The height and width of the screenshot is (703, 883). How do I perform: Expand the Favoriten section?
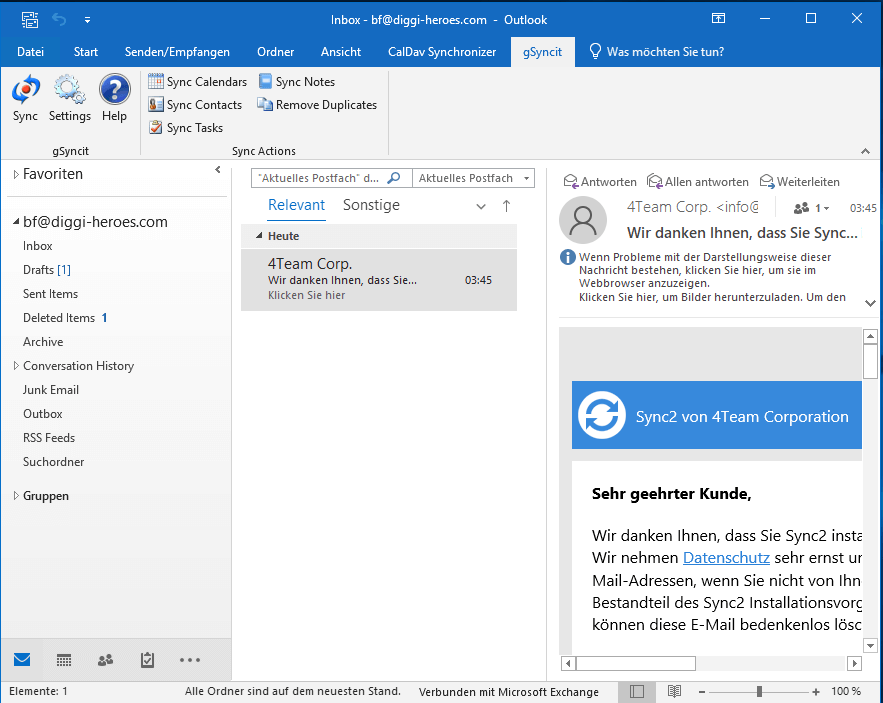click(16, 175)
